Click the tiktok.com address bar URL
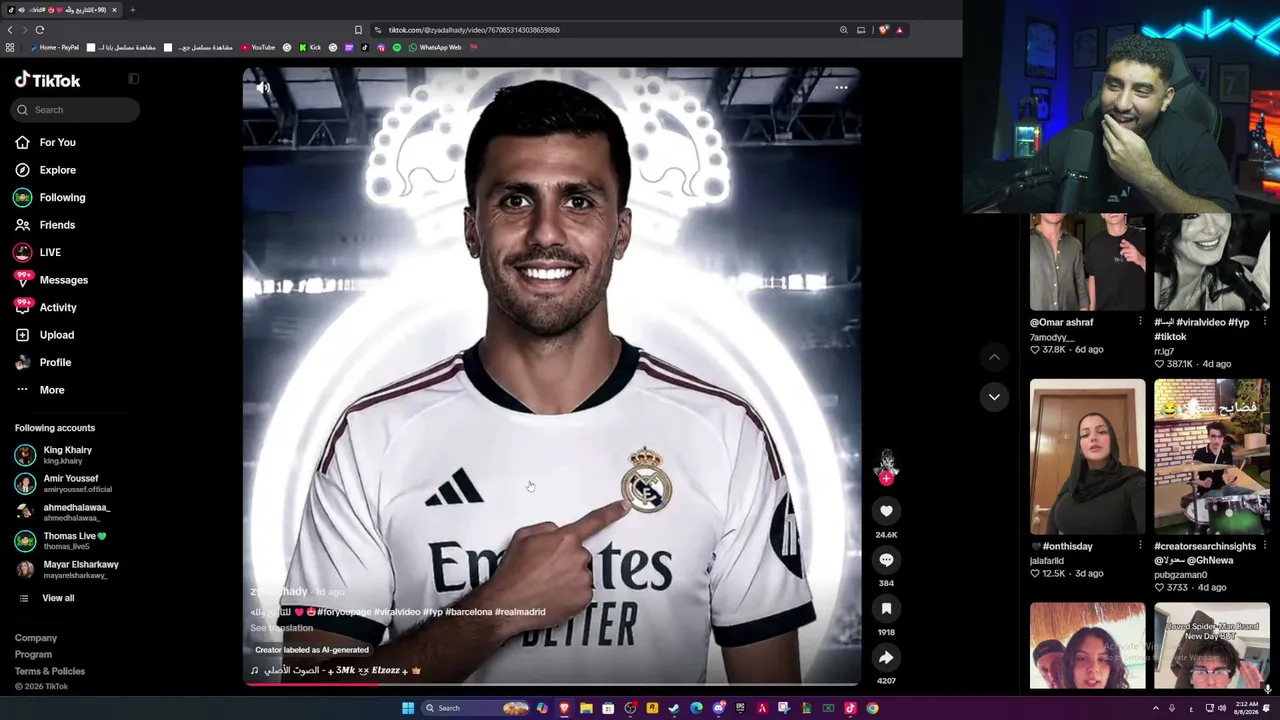This screenshot has height=720, width=1280. click(474, 30)
